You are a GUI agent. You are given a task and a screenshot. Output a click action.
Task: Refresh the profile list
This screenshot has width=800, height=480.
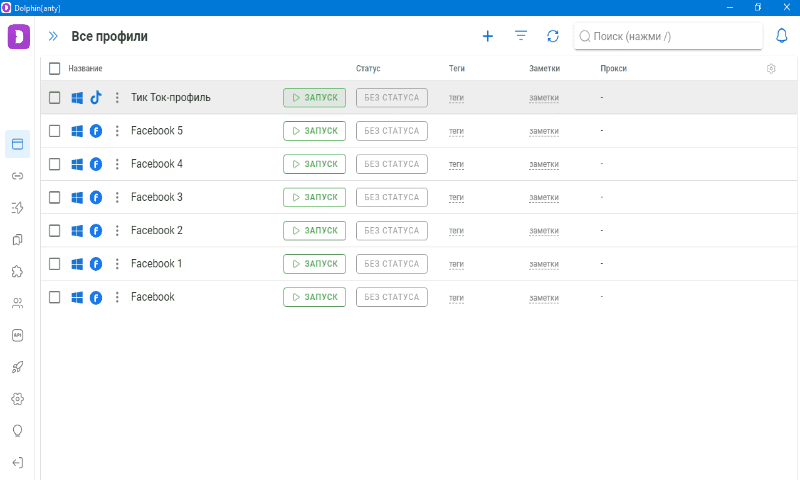tap(553, 36)
